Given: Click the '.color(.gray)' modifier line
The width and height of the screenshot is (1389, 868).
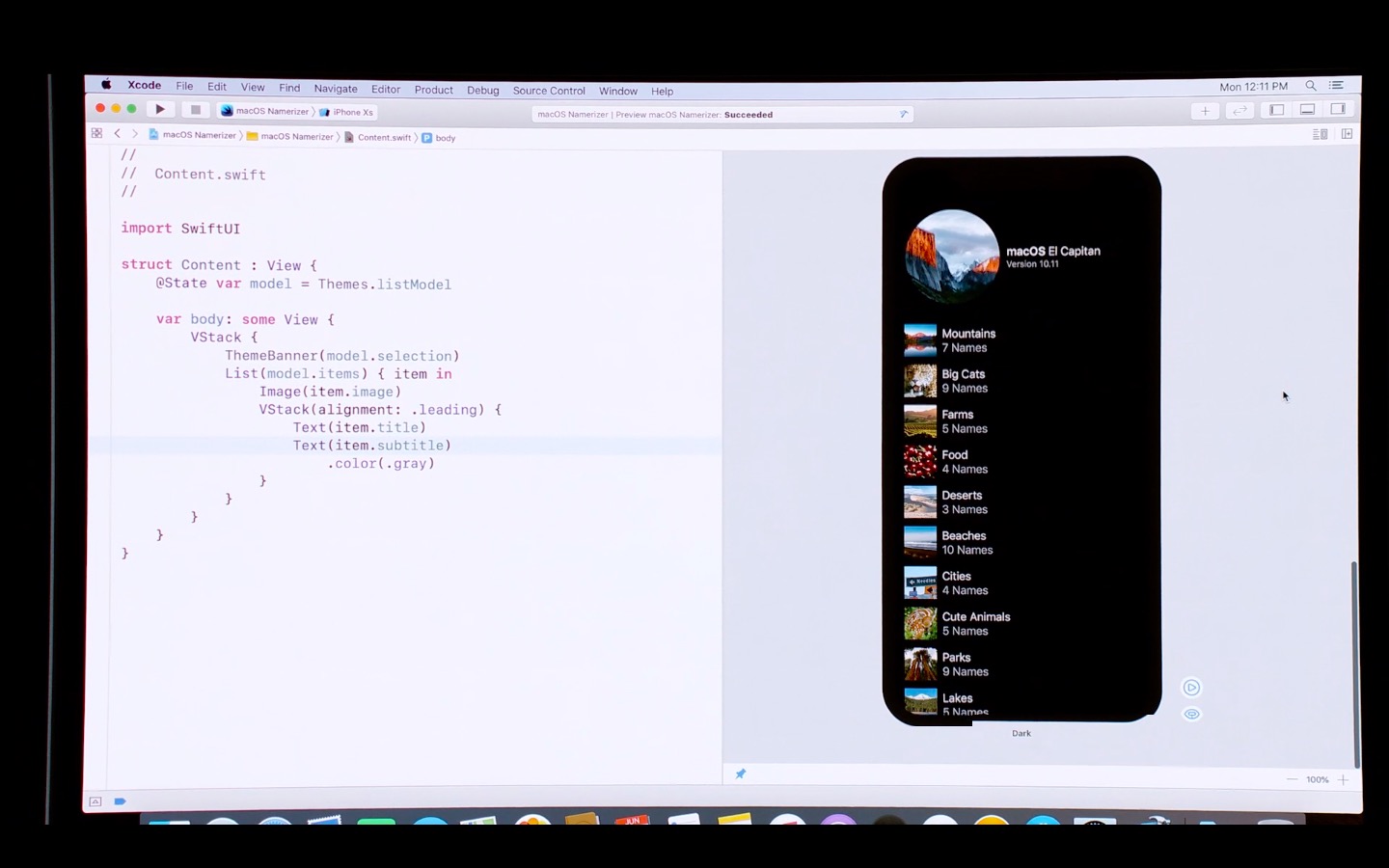Looking at the screenshot, I should tap(381, 464).
